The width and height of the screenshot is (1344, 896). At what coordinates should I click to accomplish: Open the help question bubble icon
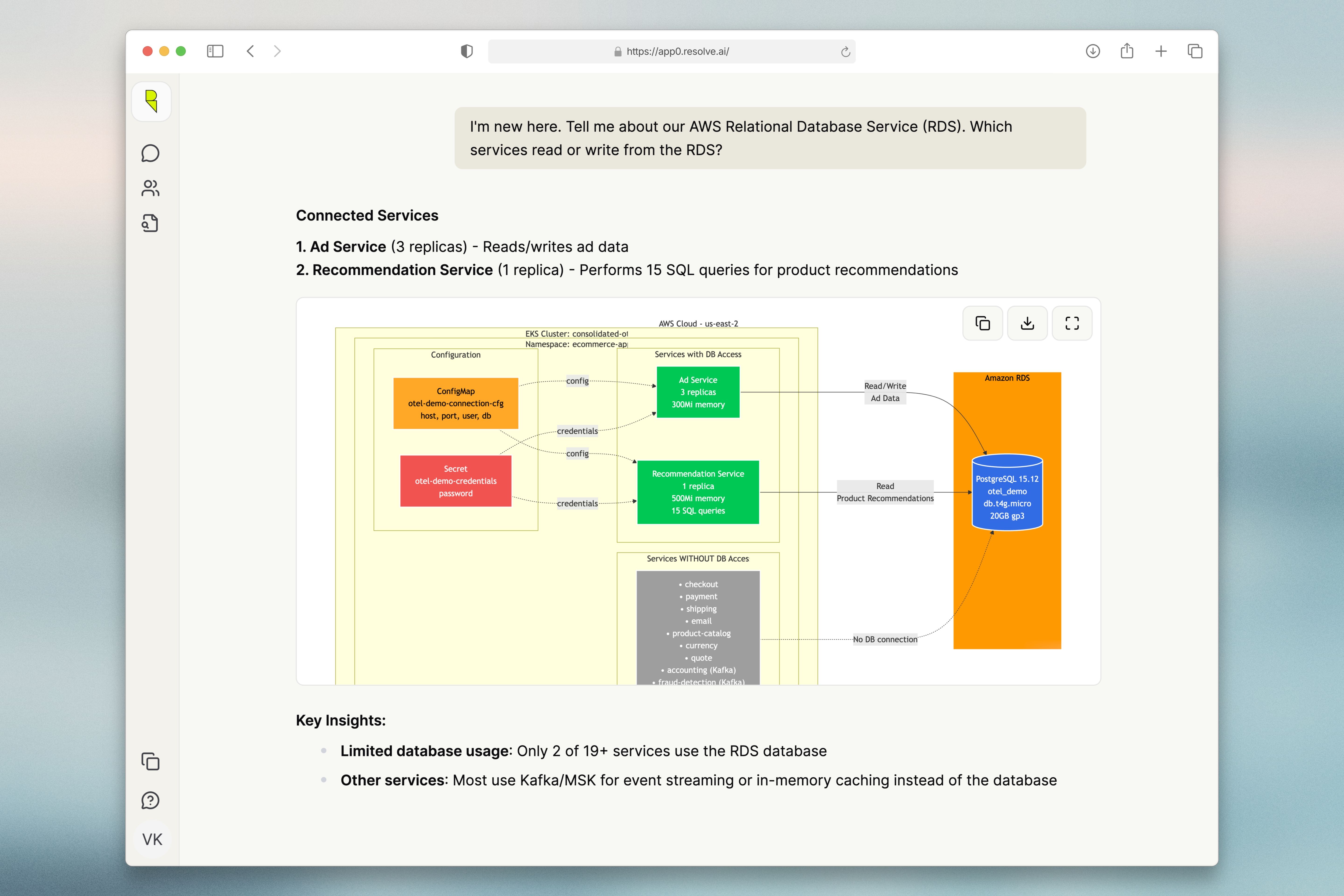tap(150, 800)
